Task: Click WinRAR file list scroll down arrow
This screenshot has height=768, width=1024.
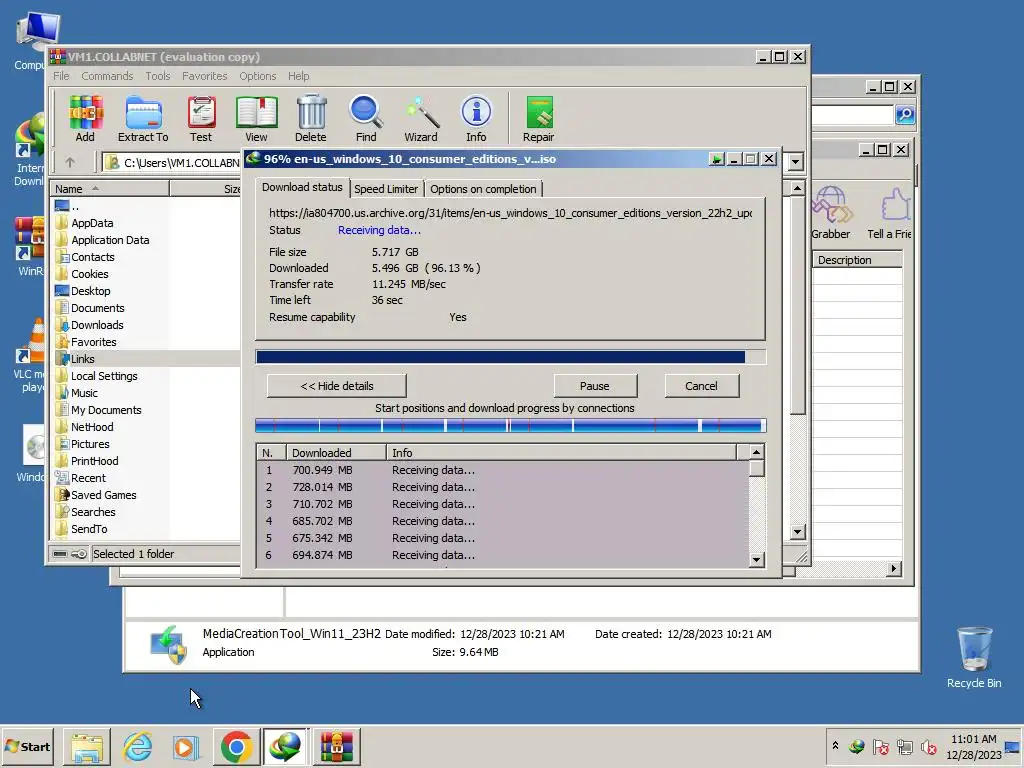Action: 797,532
